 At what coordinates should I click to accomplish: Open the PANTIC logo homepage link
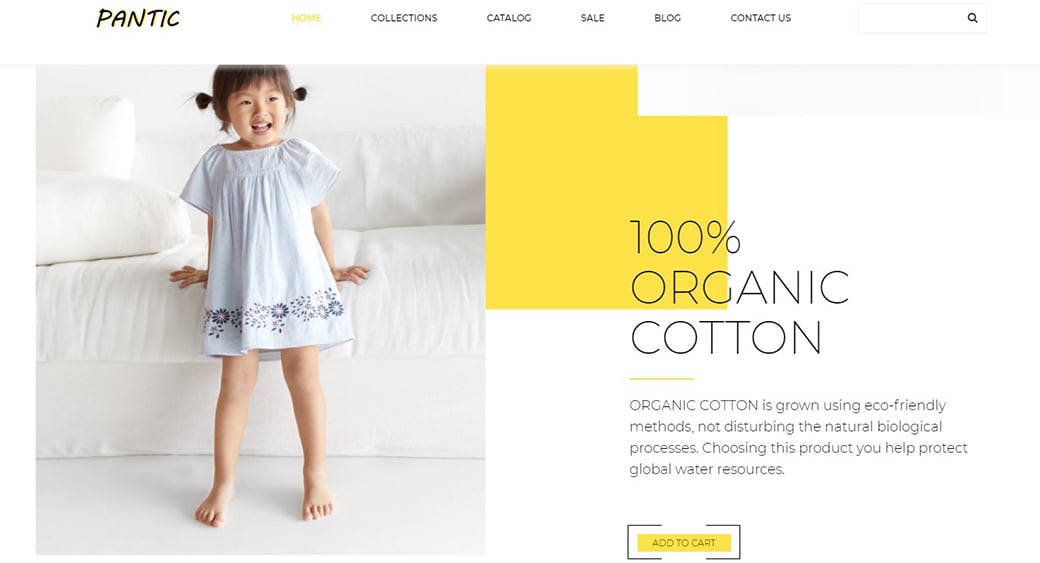click(138, 18)
